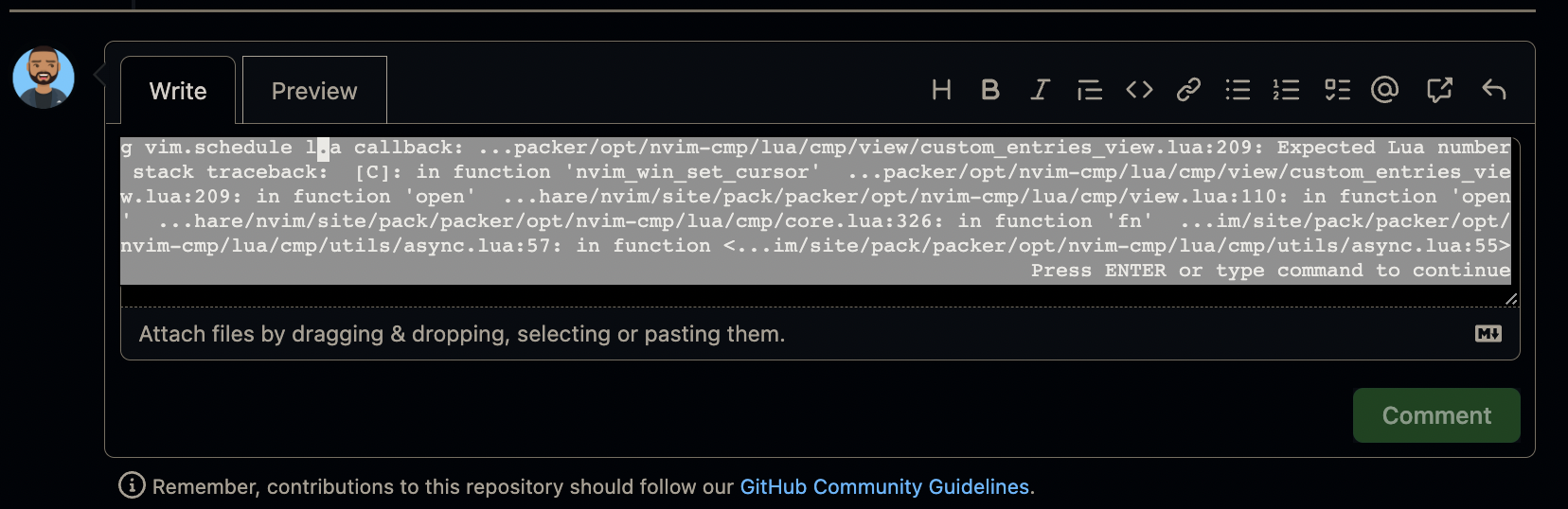Open saved replies arrow icon
The image size is (1568, 509).
tap(1494, 90)
